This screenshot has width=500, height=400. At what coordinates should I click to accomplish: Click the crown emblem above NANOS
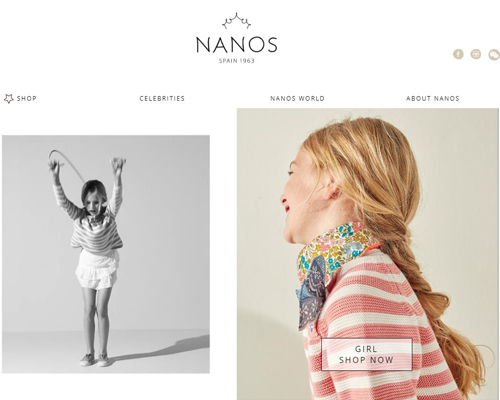point(237,21)
